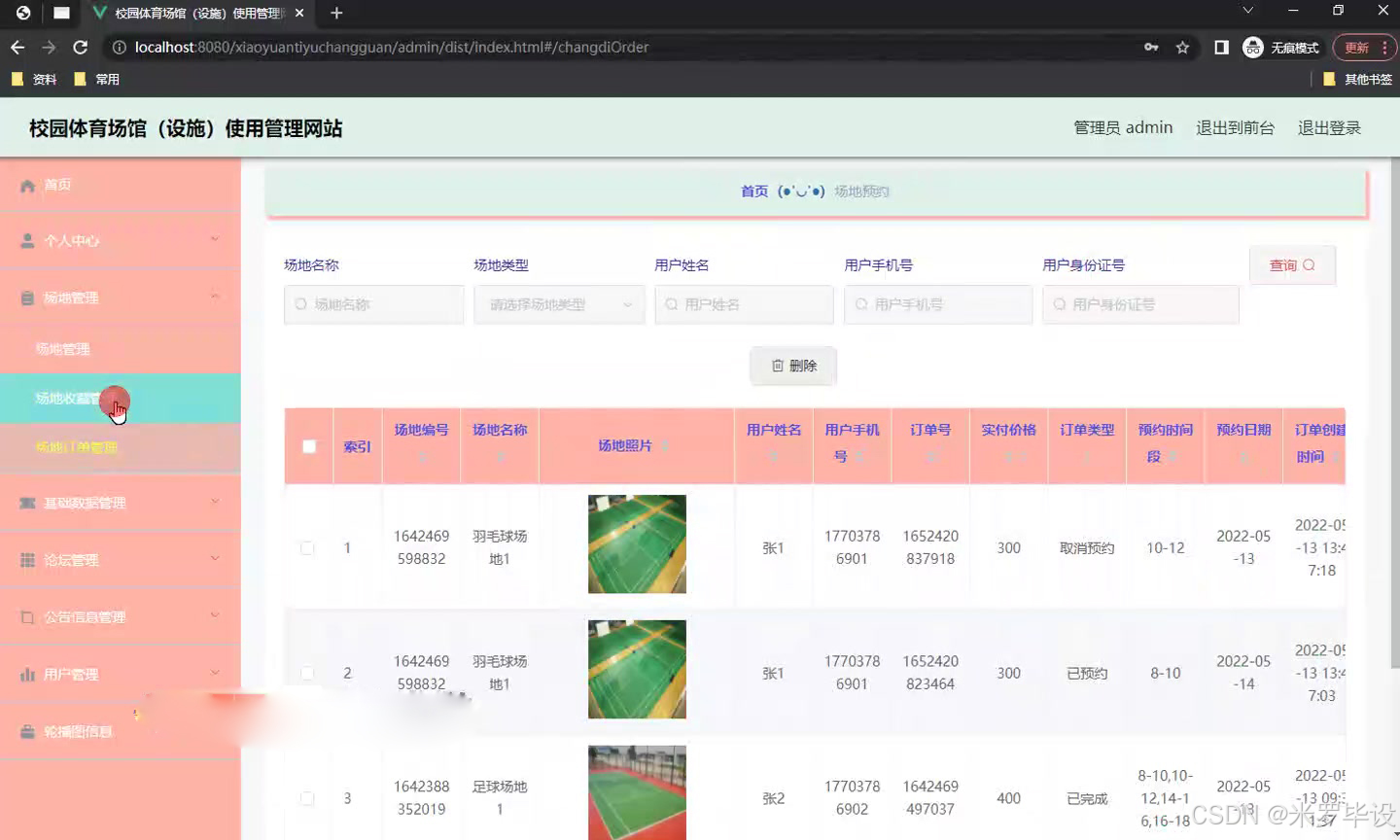The width and height of the screenshot is (1400, 840).
Task: Click the 删除 delete button
Action: click(x=792, y=366)
